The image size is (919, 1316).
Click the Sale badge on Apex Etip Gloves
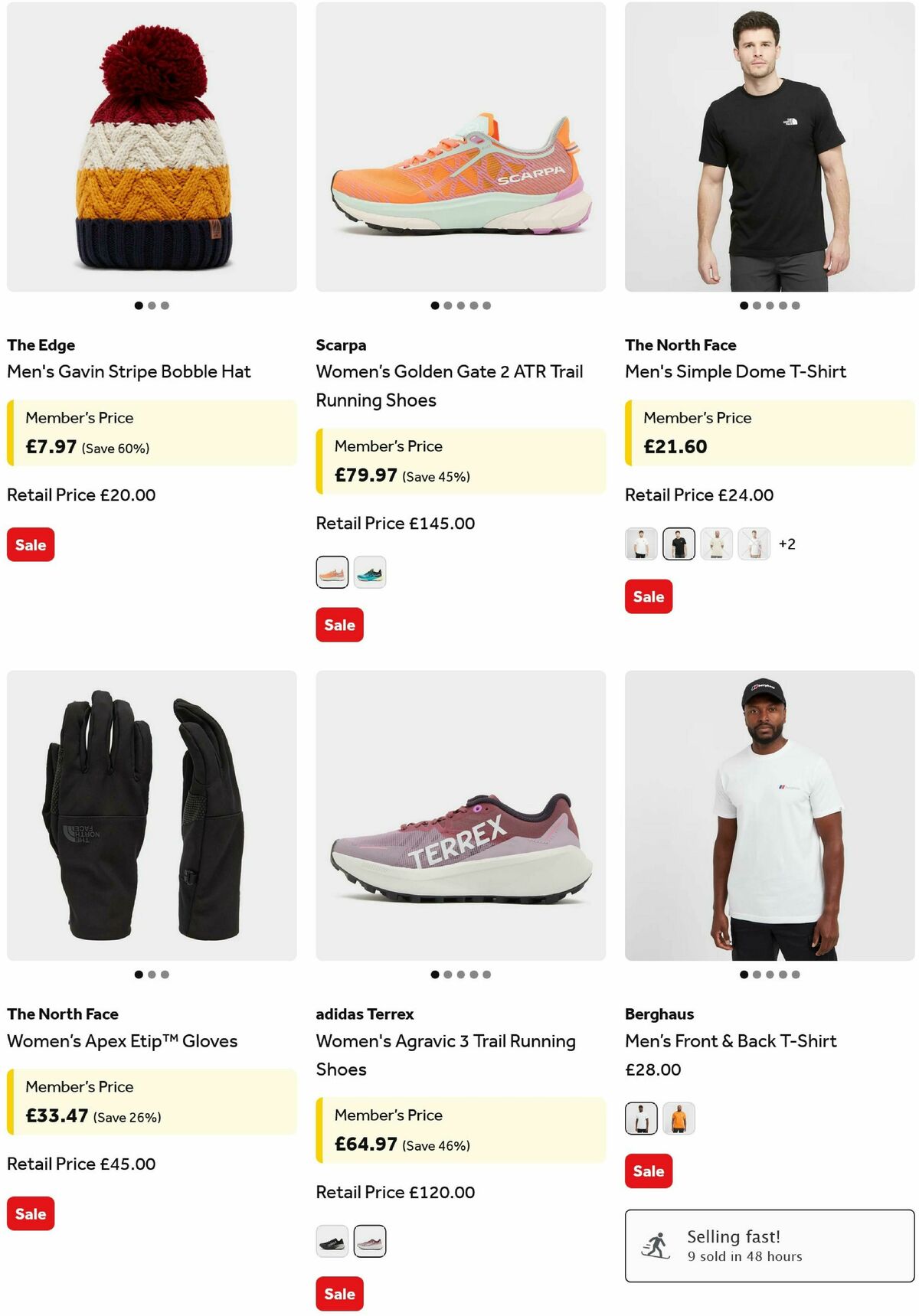coord(30,1213)
